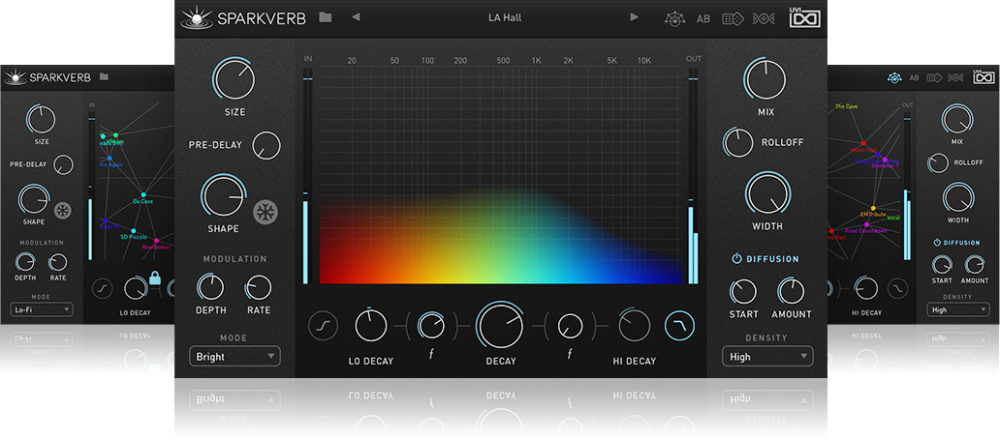Click the random preset icon beside AB
The height and width of the screenshot is (439, 1000).
click(x=734, y=18)
